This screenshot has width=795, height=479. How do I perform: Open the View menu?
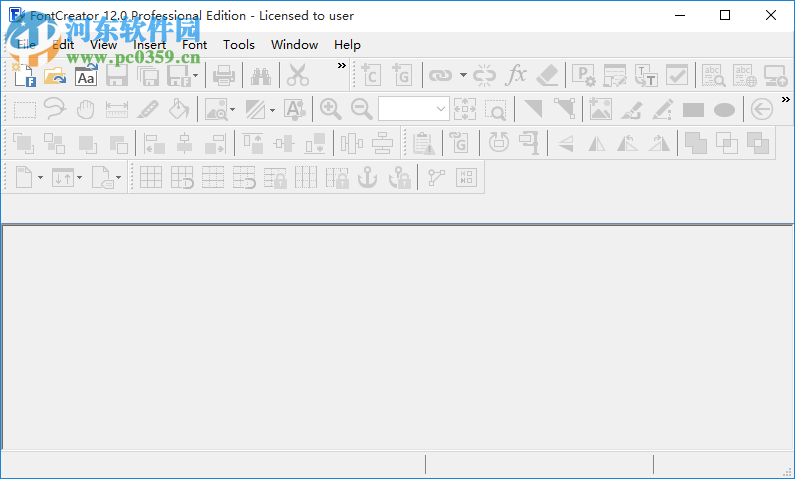pyautogui.click(x=103, y=45)
